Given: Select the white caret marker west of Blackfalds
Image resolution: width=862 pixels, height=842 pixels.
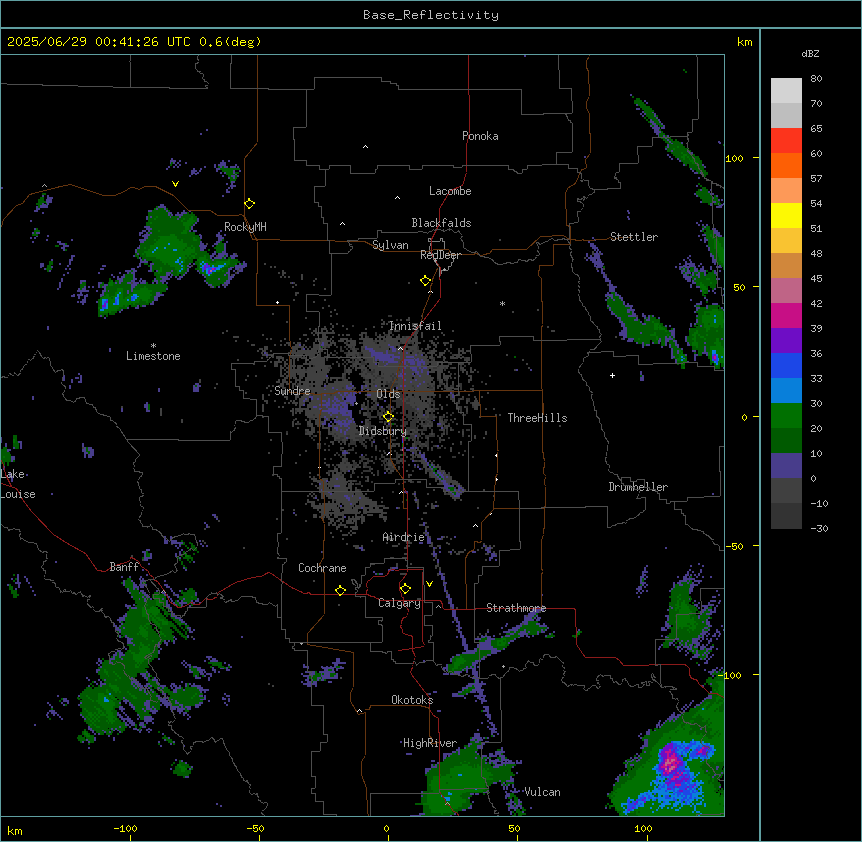Looking at the screenshot, I should pyautogui.click(x=342, y=224).
